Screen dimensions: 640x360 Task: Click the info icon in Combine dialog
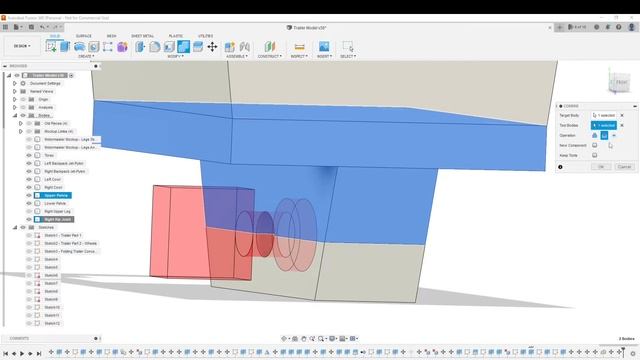[x=560, y=167]
